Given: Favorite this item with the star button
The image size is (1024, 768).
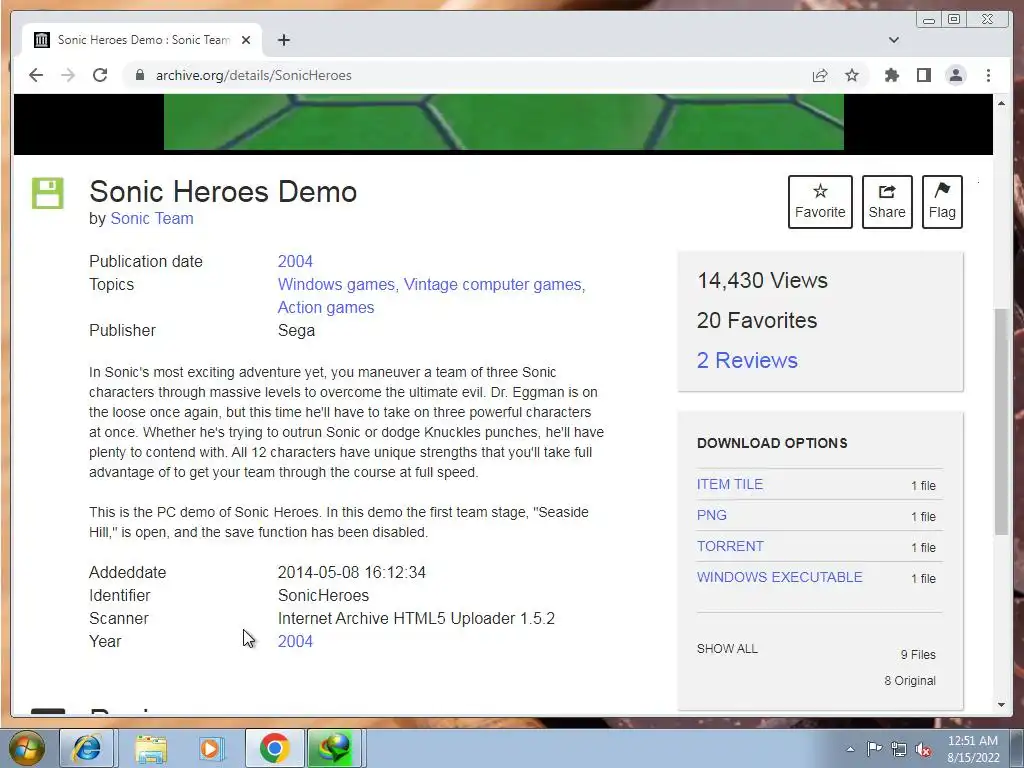Looking at the screenshot, I should tap(820, 202).
